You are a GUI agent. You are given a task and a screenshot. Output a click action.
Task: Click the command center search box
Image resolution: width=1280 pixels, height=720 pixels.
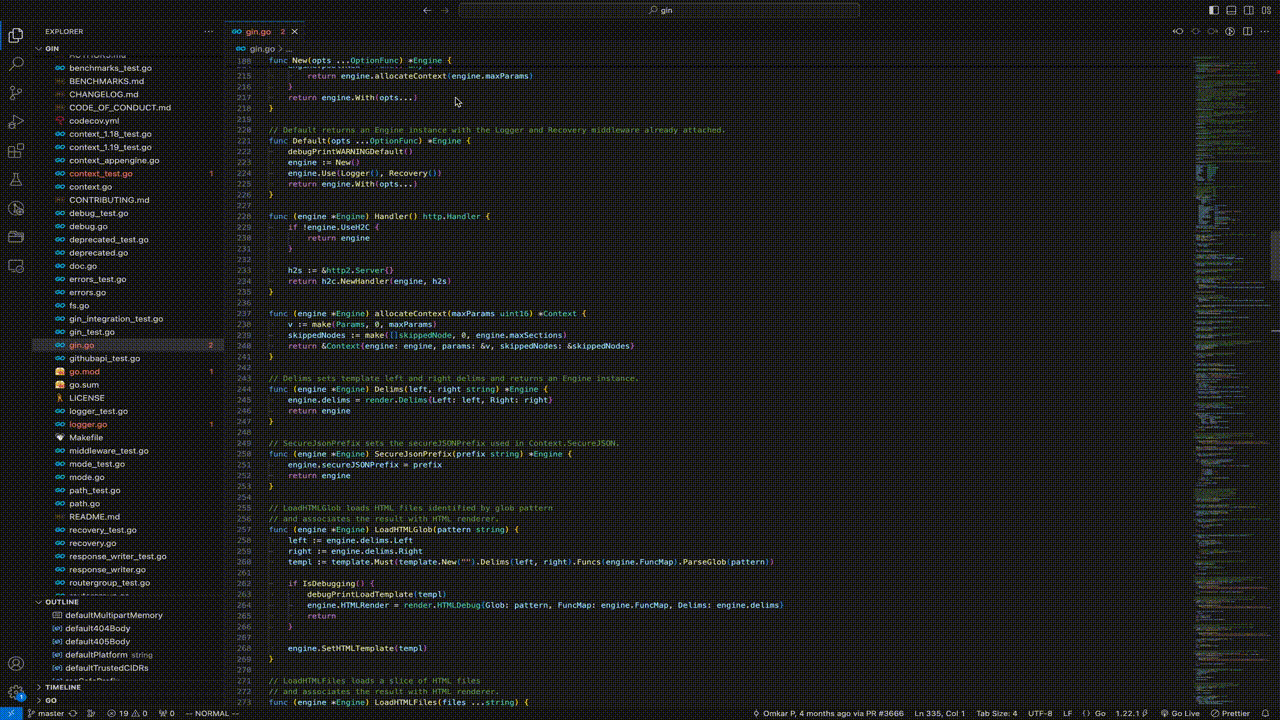coord(659,10)
